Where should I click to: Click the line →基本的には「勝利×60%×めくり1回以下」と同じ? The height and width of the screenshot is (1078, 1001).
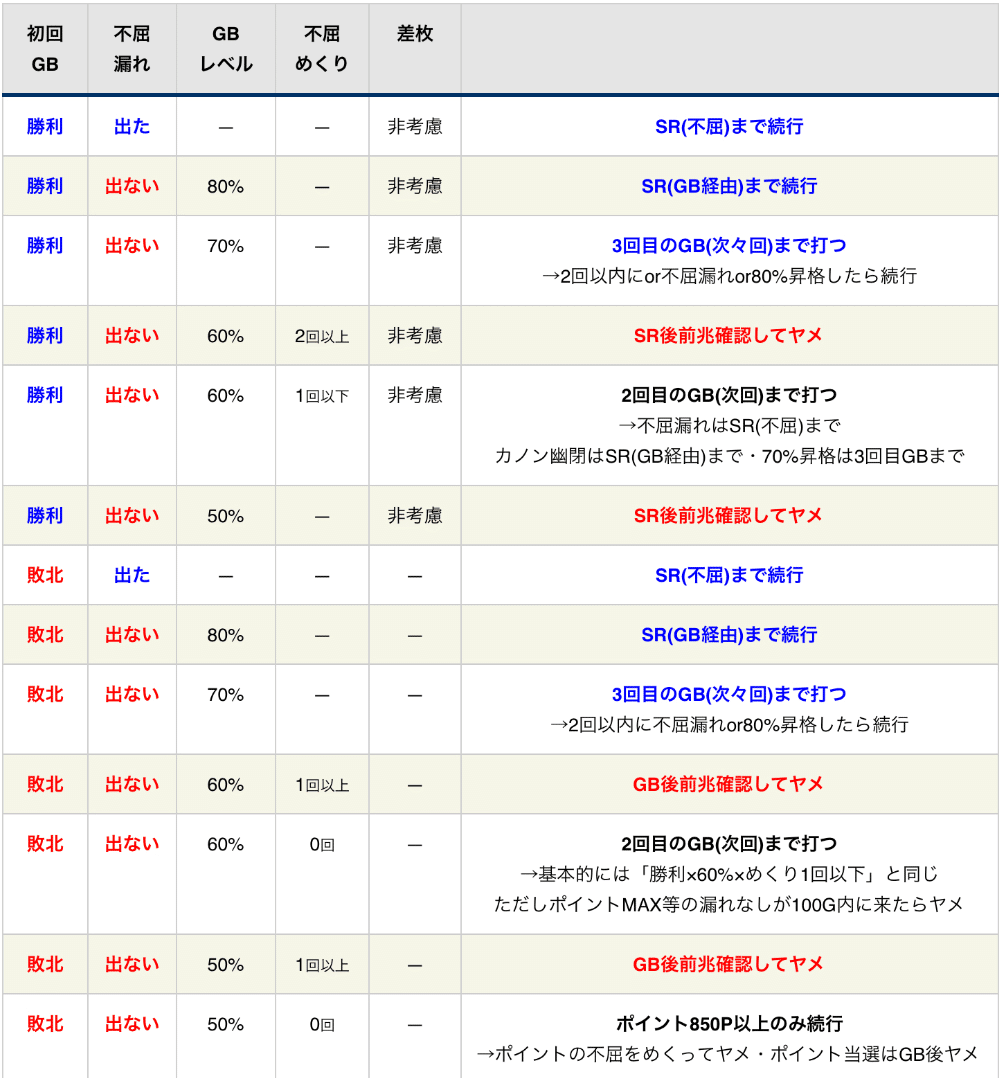point(729,874)
